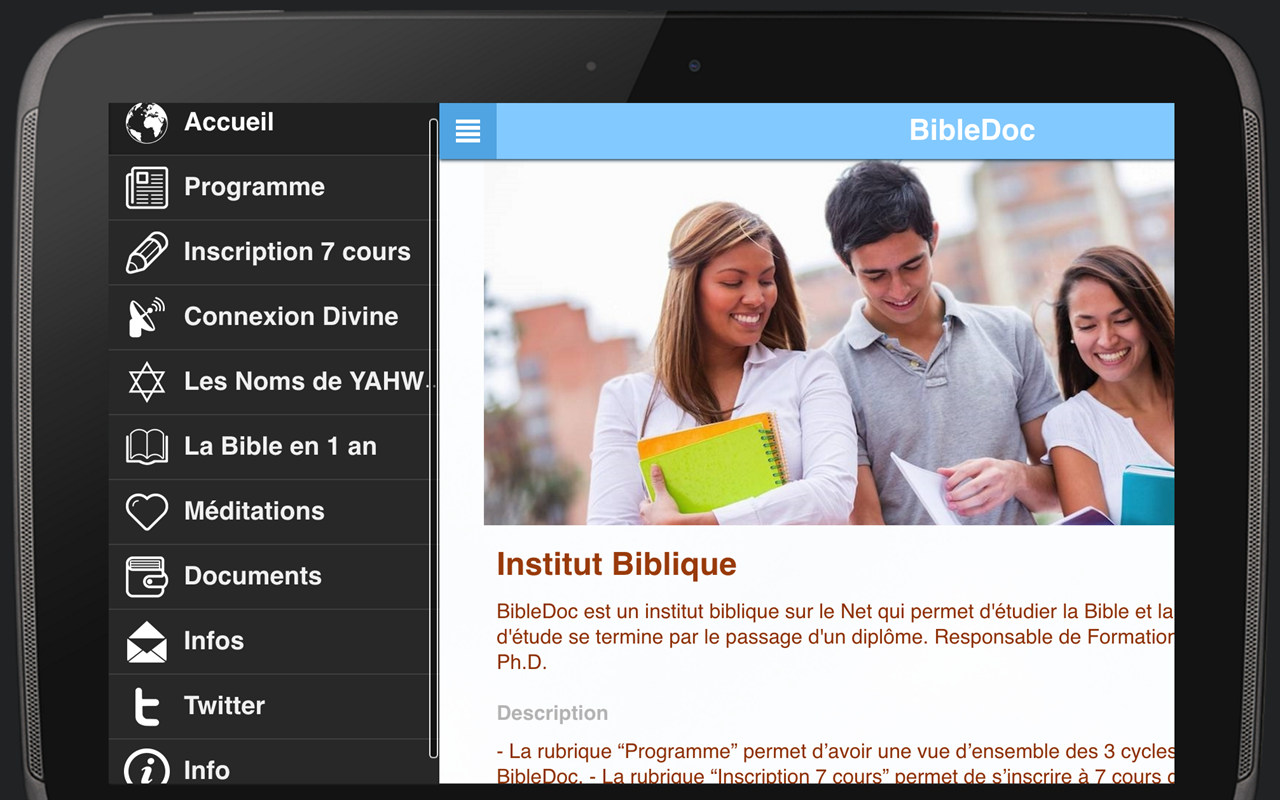The image size is (1280, 800).
Task: Click the Institut Biblique heading
Action: [616, 564]
